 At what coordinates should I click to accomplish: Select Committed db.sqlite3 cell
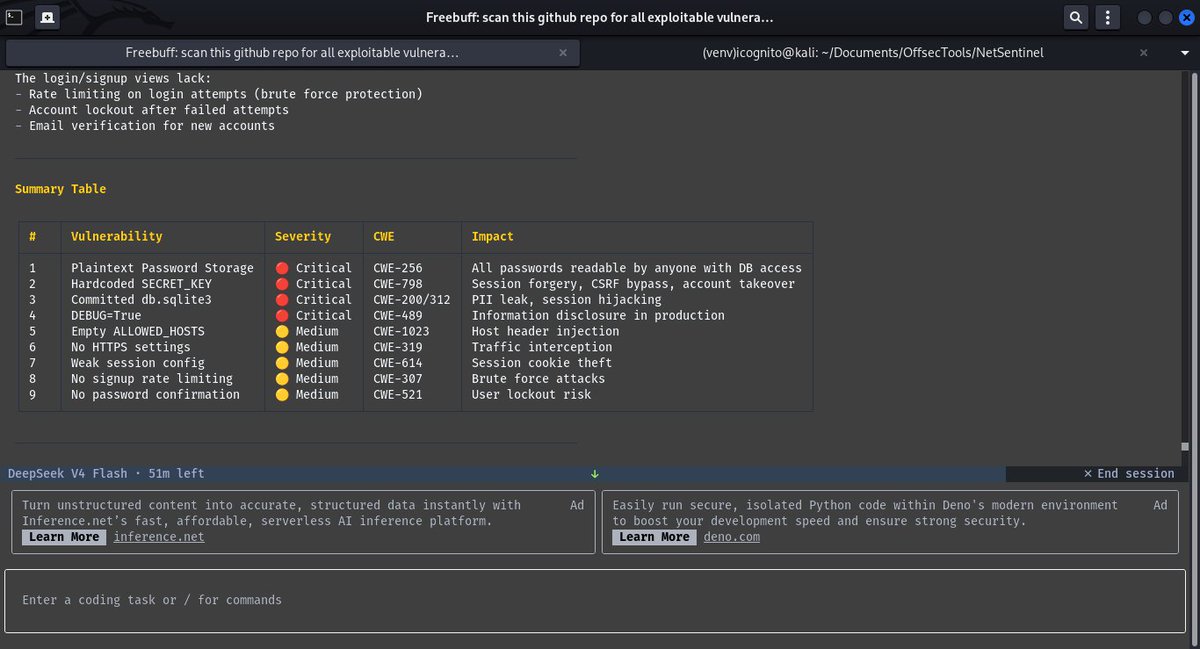[x=141, y=299]
